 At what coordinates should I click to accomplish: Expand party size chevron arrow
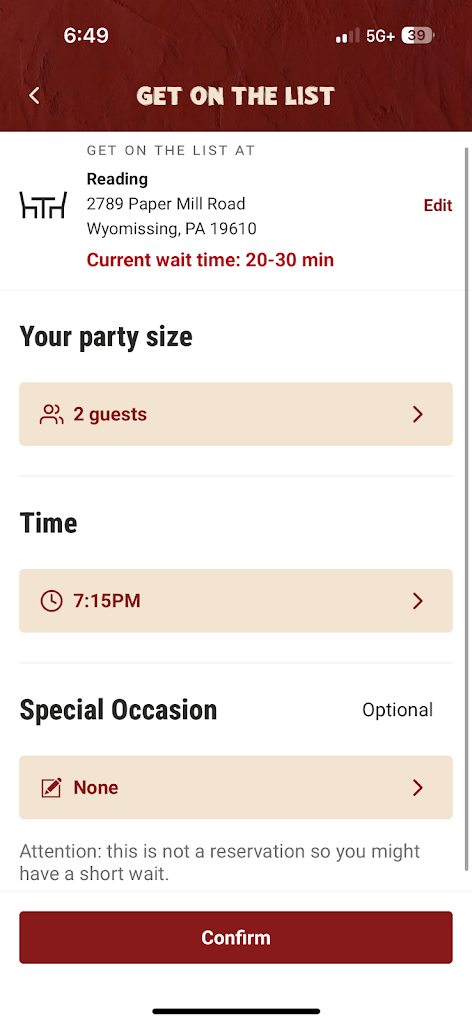pos(418,414)
